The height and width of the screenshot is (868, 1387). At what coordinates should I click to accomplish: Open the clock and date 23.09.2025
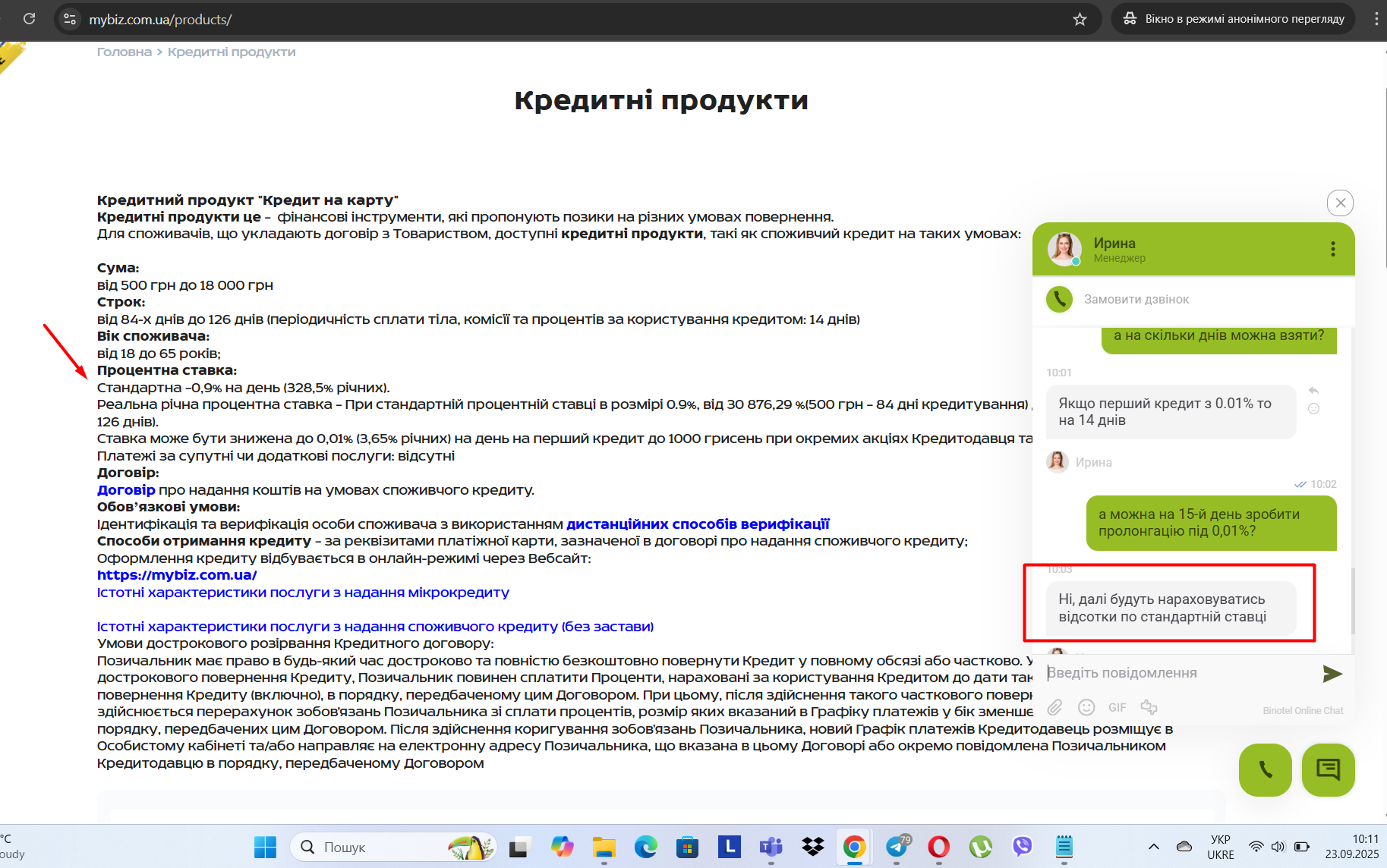point(1352,847)
